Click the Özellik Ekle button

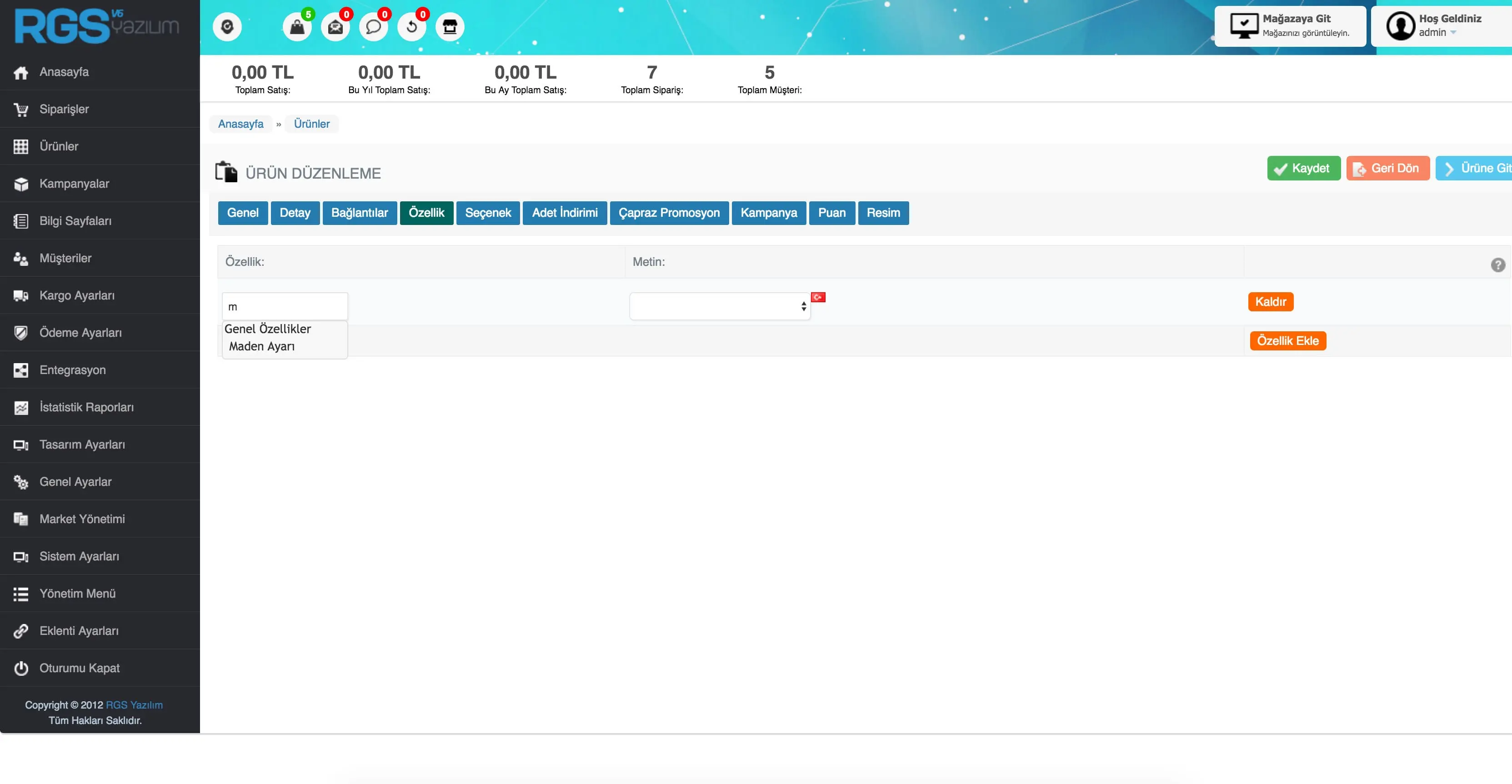click(1287, 341)
